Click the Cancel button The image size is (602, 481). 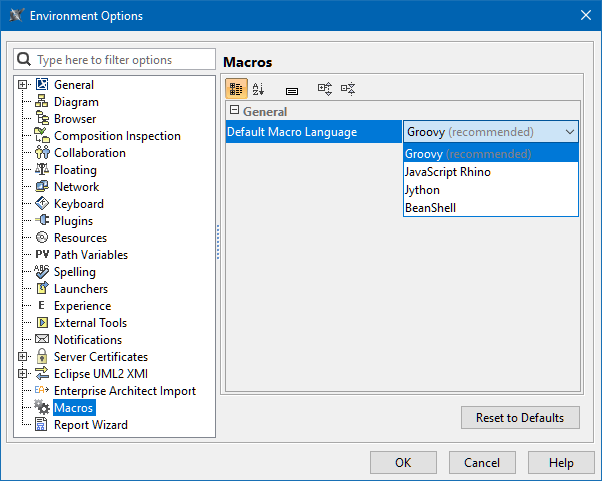[x=482, y=462]
